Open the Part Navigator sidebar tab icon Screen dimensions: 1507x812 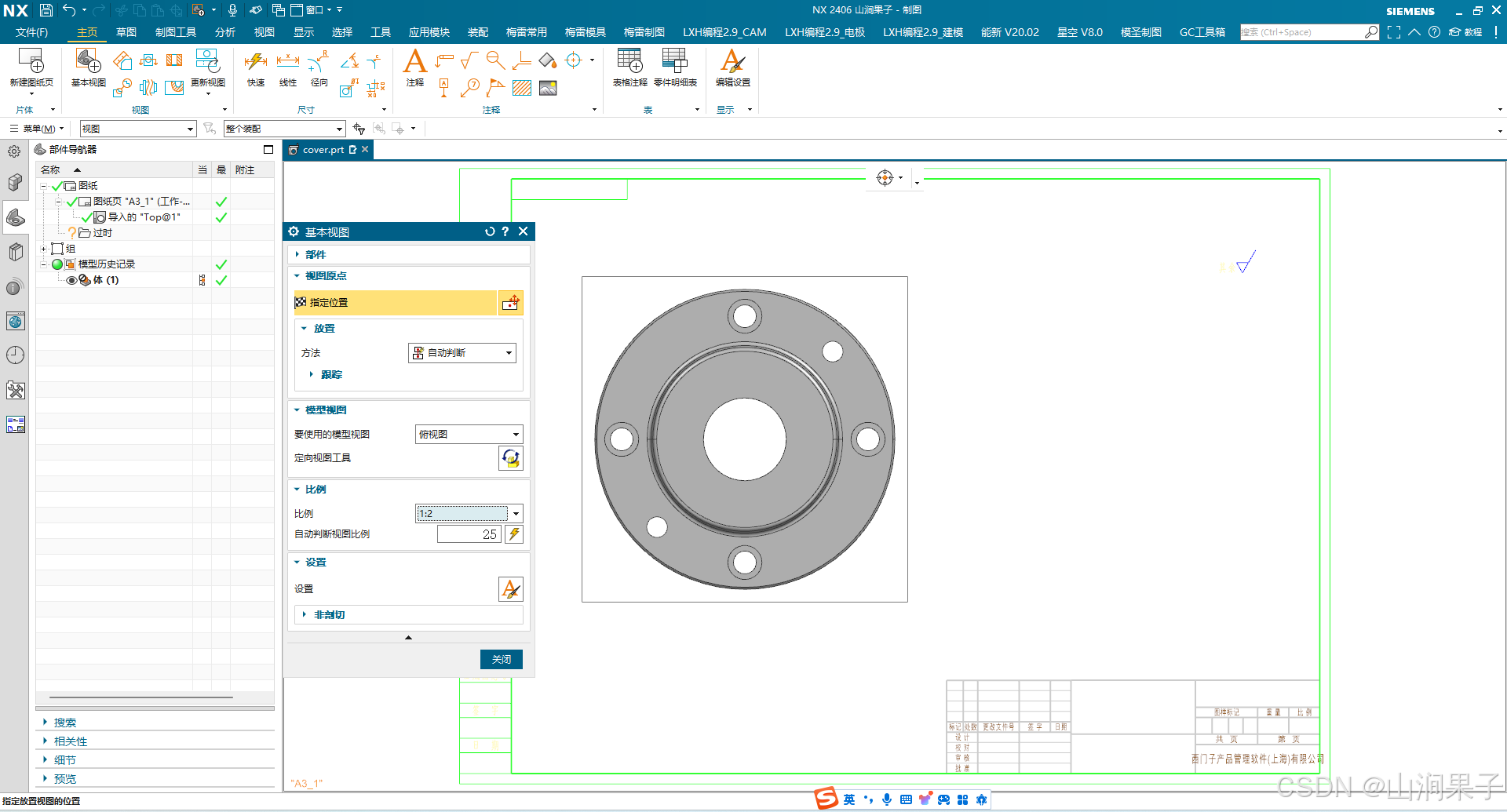point(15,217)
